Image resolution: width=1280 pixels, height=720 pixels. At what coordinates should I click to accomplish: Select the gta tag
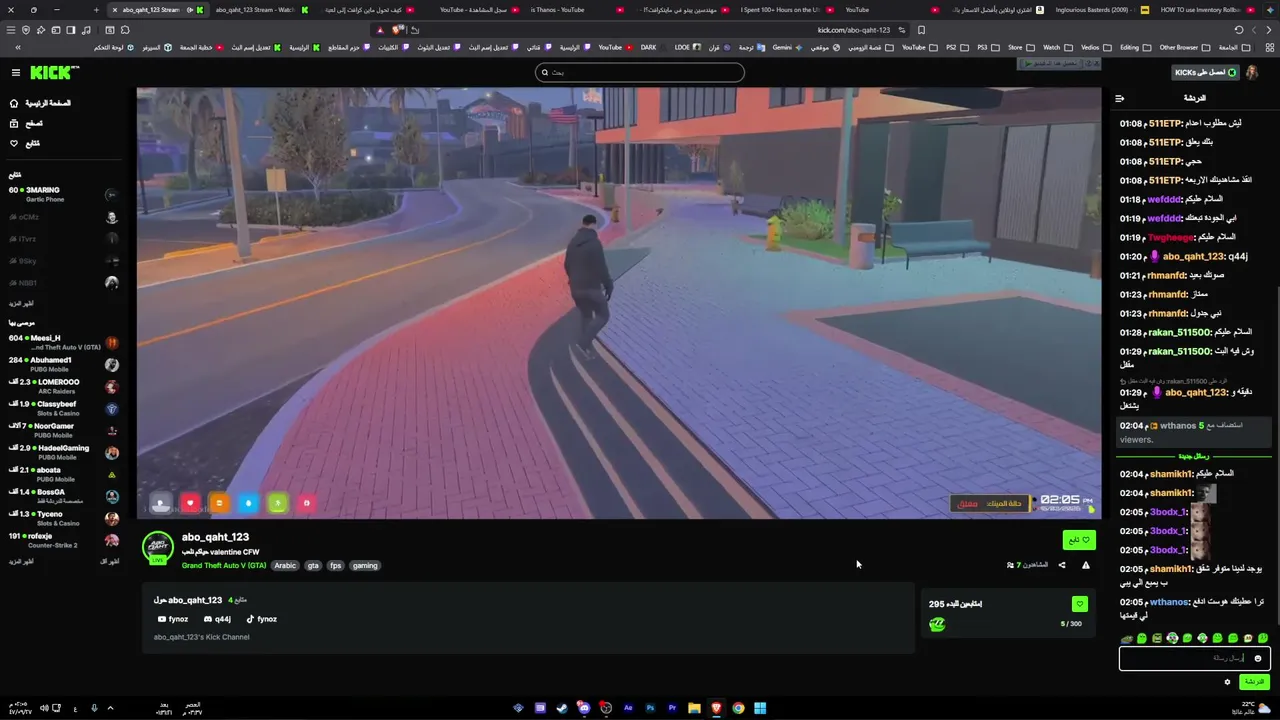(x=313, y=565)
